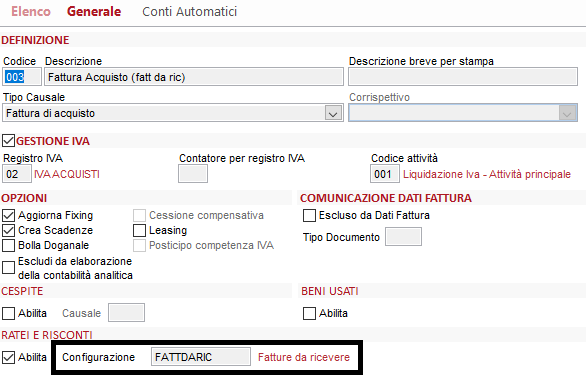Viewport: 586px width, 378px height.
Task: Toggle the GESTIONE IVA checkbox
Action: point(8,141)
